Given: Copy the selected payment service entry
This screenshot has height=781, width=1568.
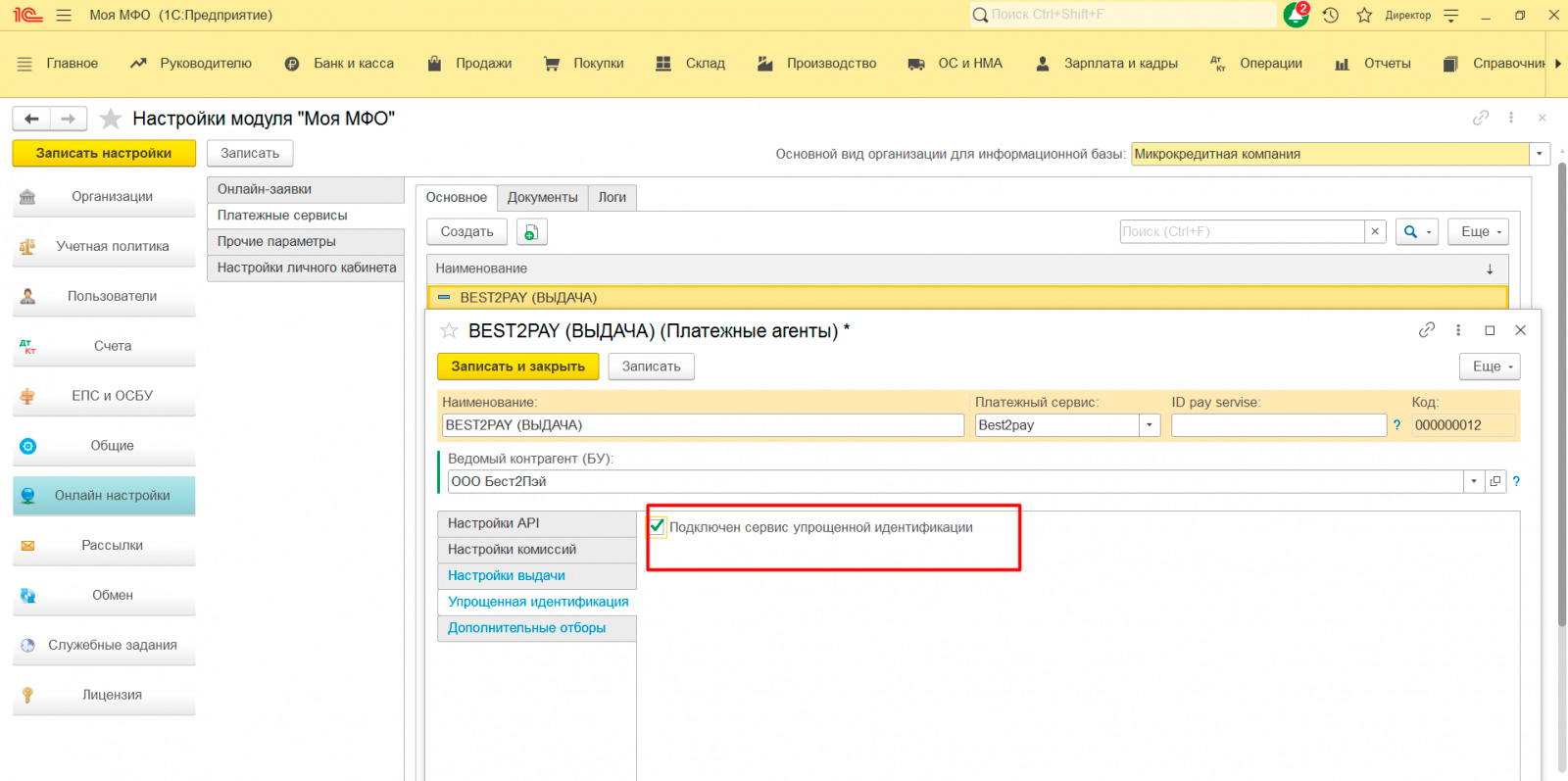Looking at the screenshot, I should [x=531, y=232].
